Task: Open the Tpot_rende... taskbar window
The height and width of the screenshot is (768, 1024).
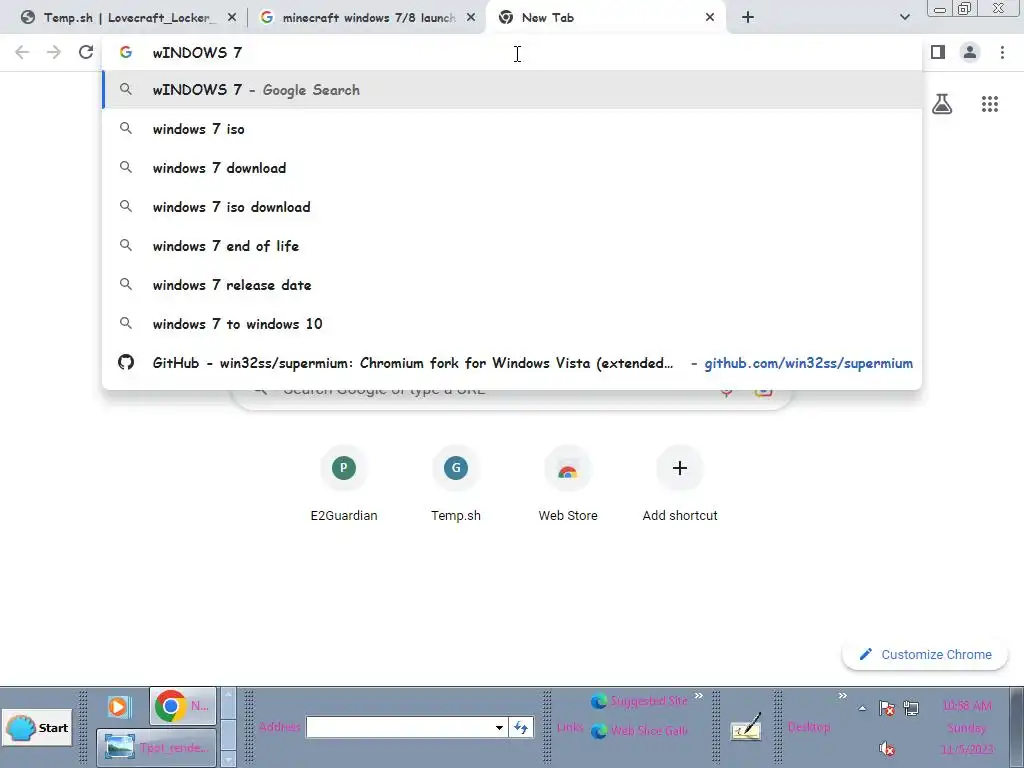Action: pyautogui.click(x=156, y=747)
